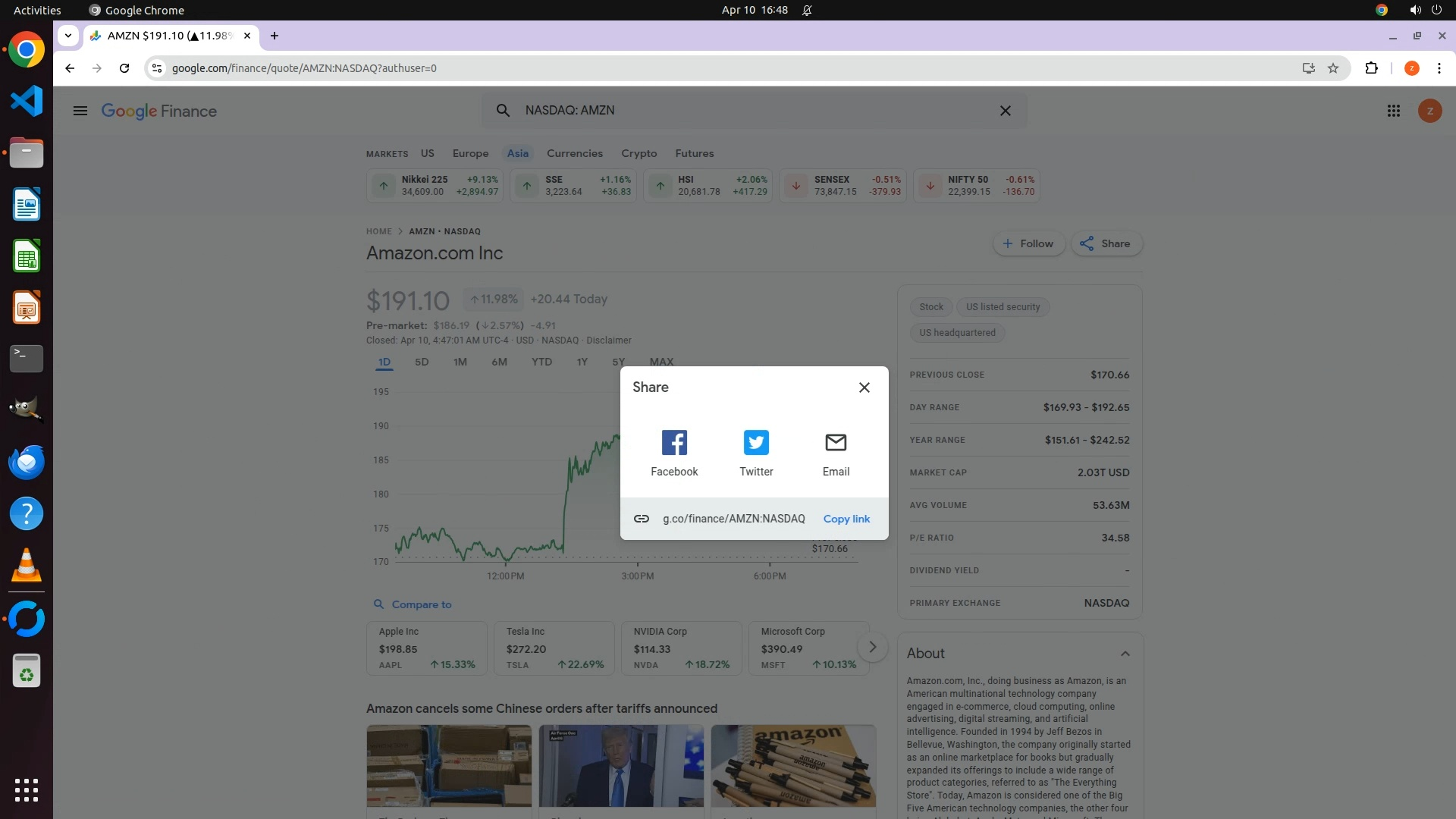Switch to Crypto markets tab
The height and width of the screenshot is (819, 1456).
pos(639,154)
